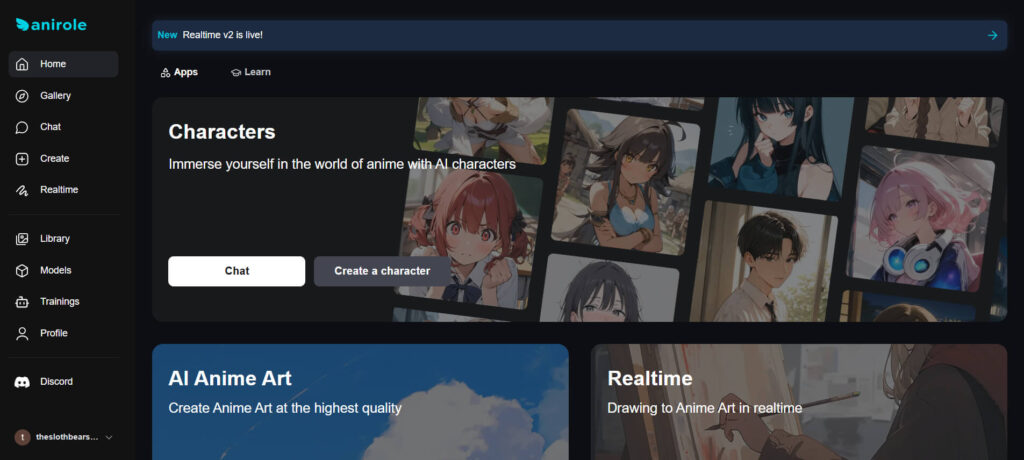The image size is (1024, 460).
Task: Click the Create a character button
Action: [382, 271]
